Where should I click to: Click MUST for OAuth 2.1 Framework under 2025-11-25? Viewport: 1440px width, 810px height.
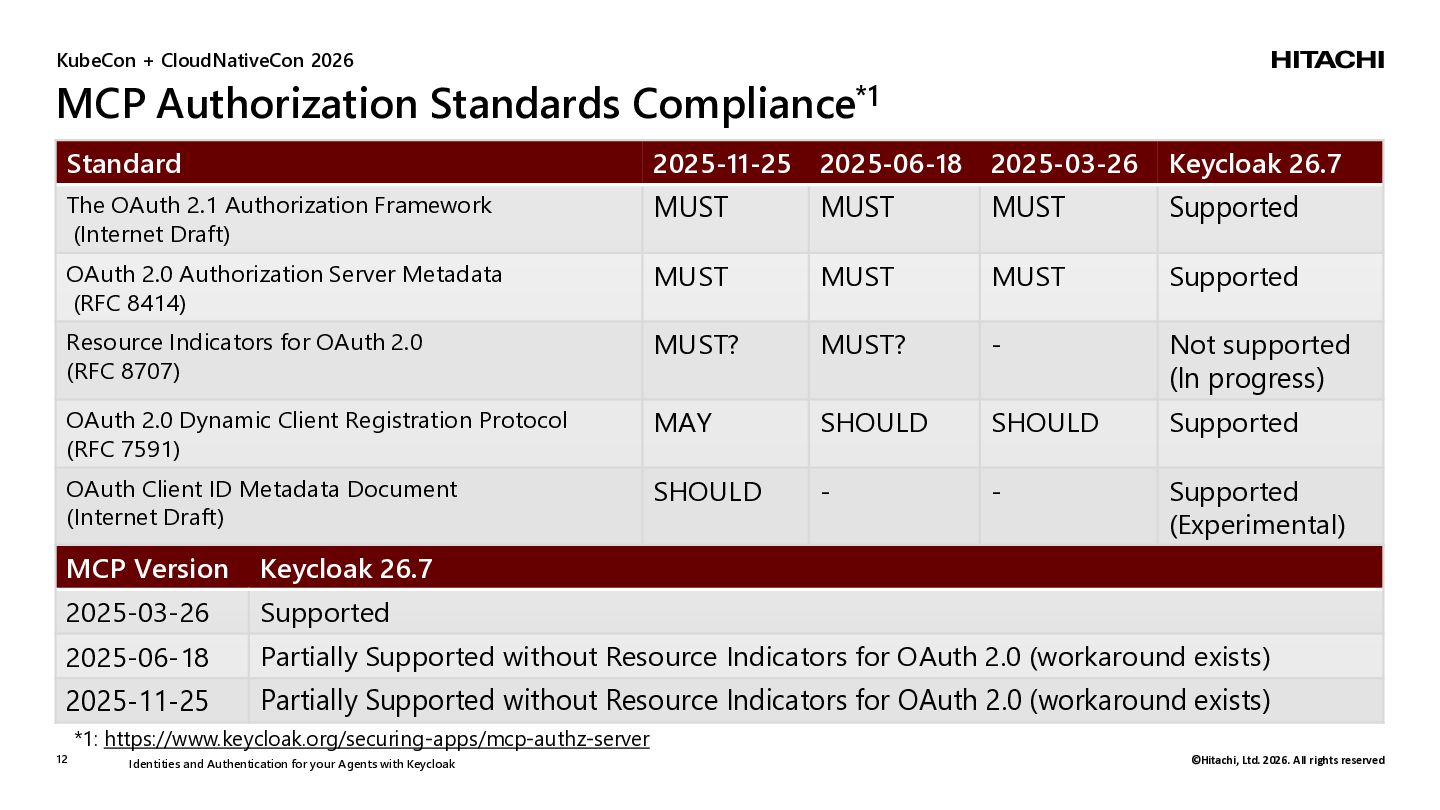[691, 208]
